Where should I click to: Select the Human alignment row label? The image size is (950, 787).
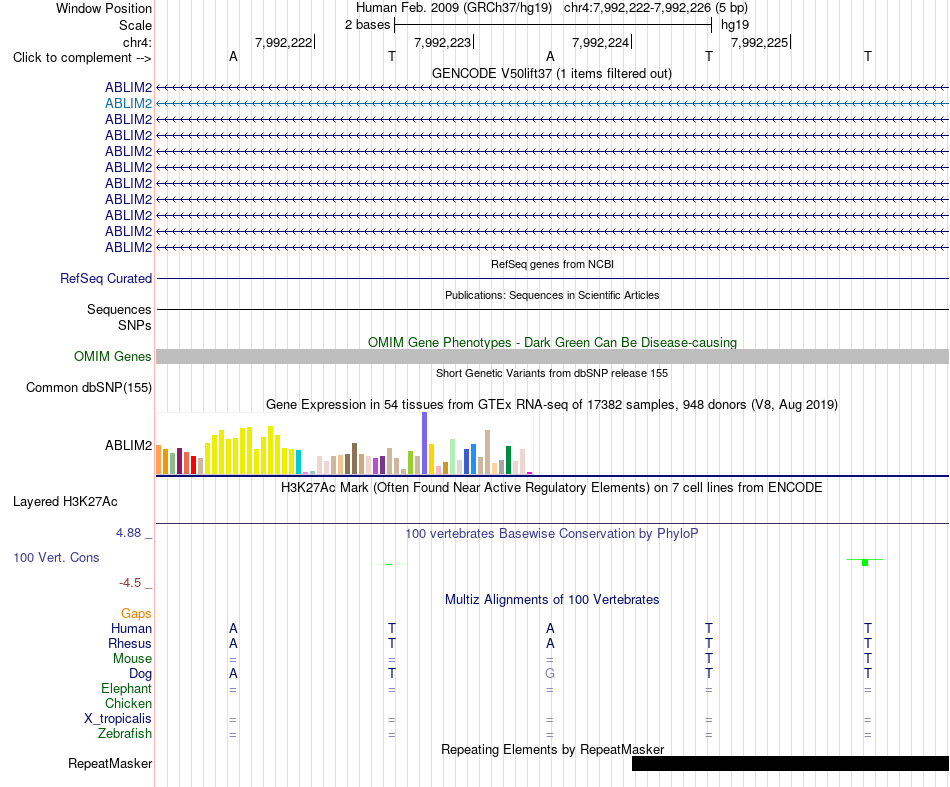tap(131, 629)
